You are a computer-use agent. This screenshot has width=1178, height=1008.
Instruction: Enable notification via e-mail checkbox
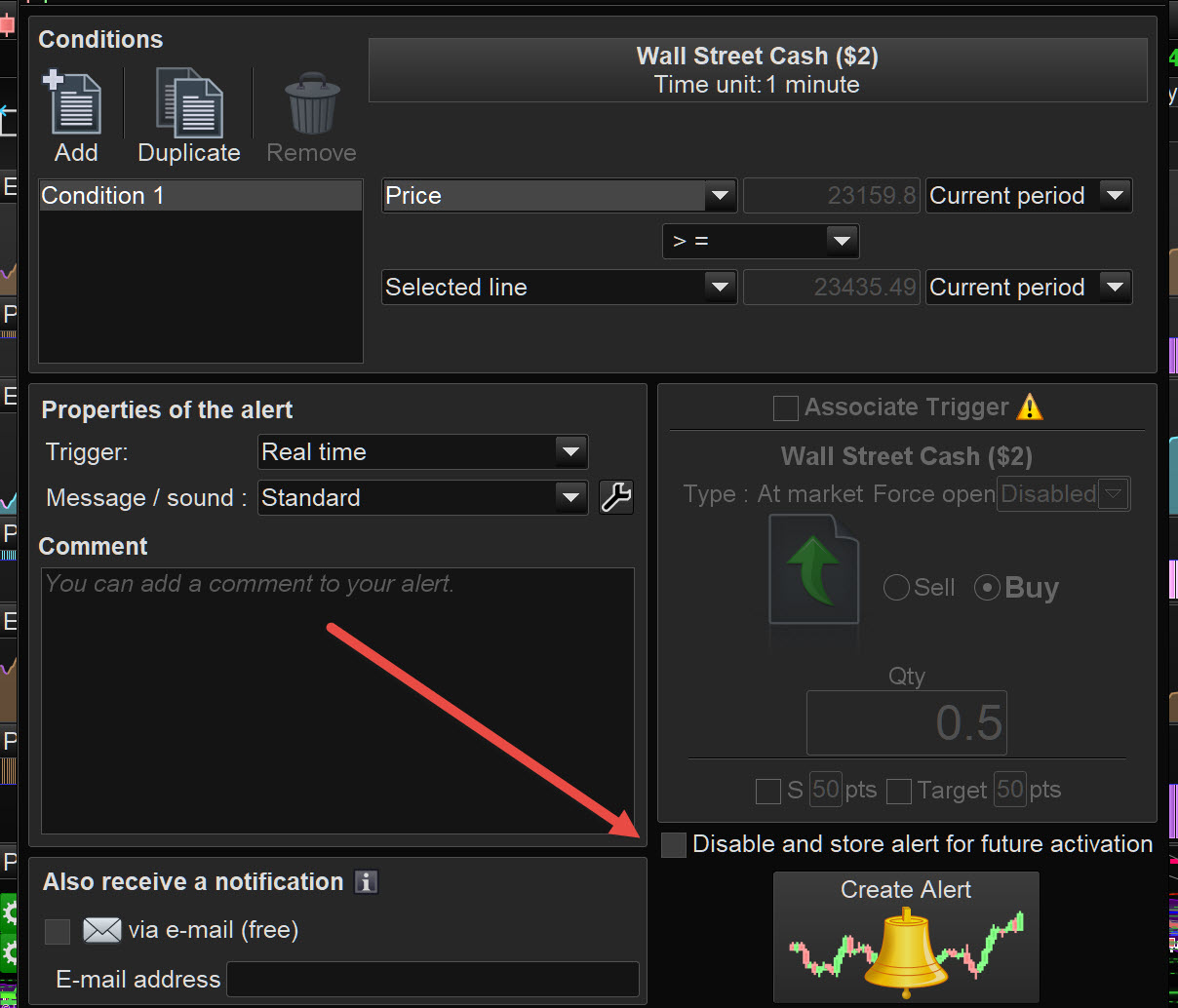58,932
